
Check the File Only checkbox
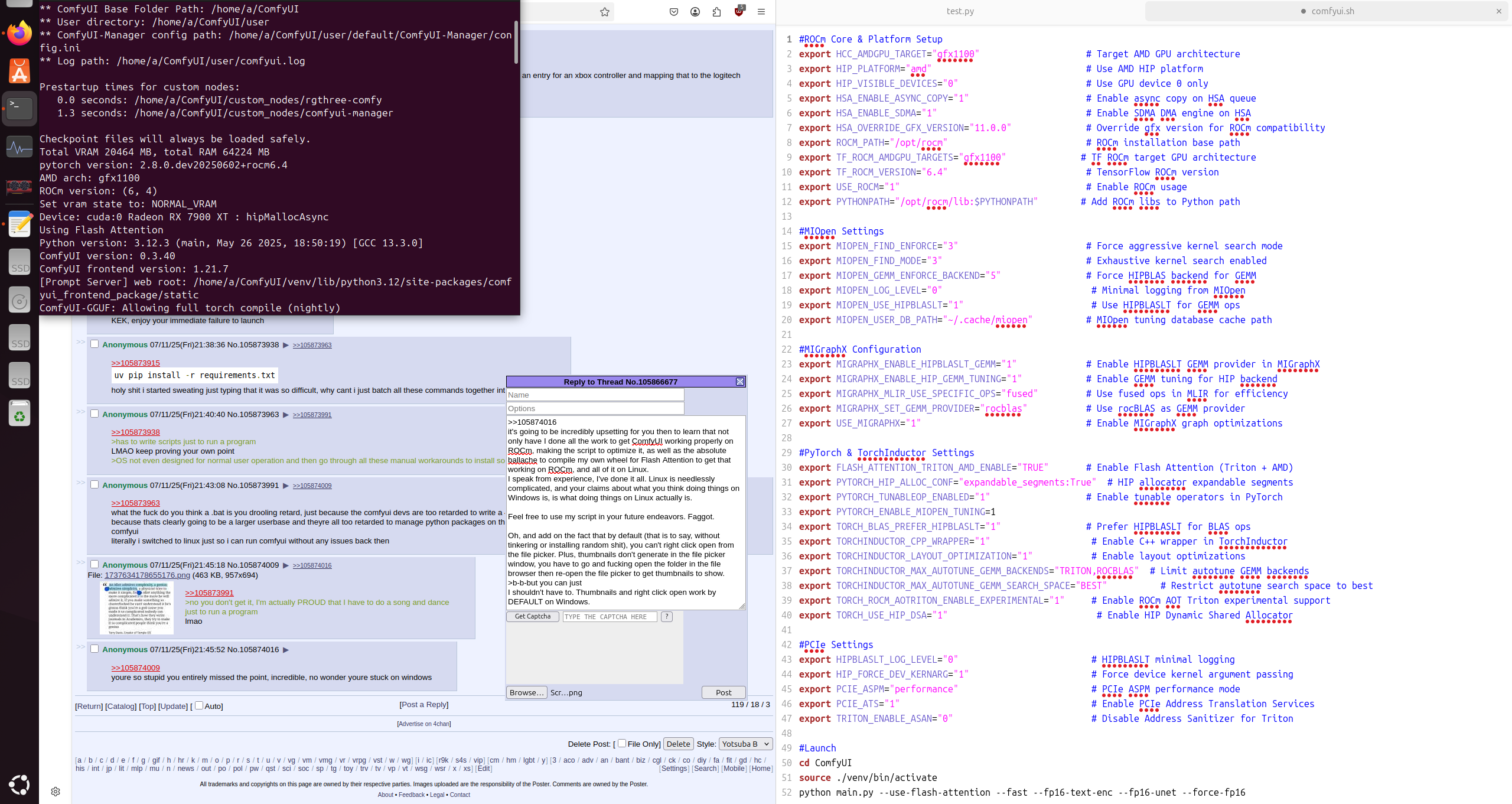(x=622, y=743)
